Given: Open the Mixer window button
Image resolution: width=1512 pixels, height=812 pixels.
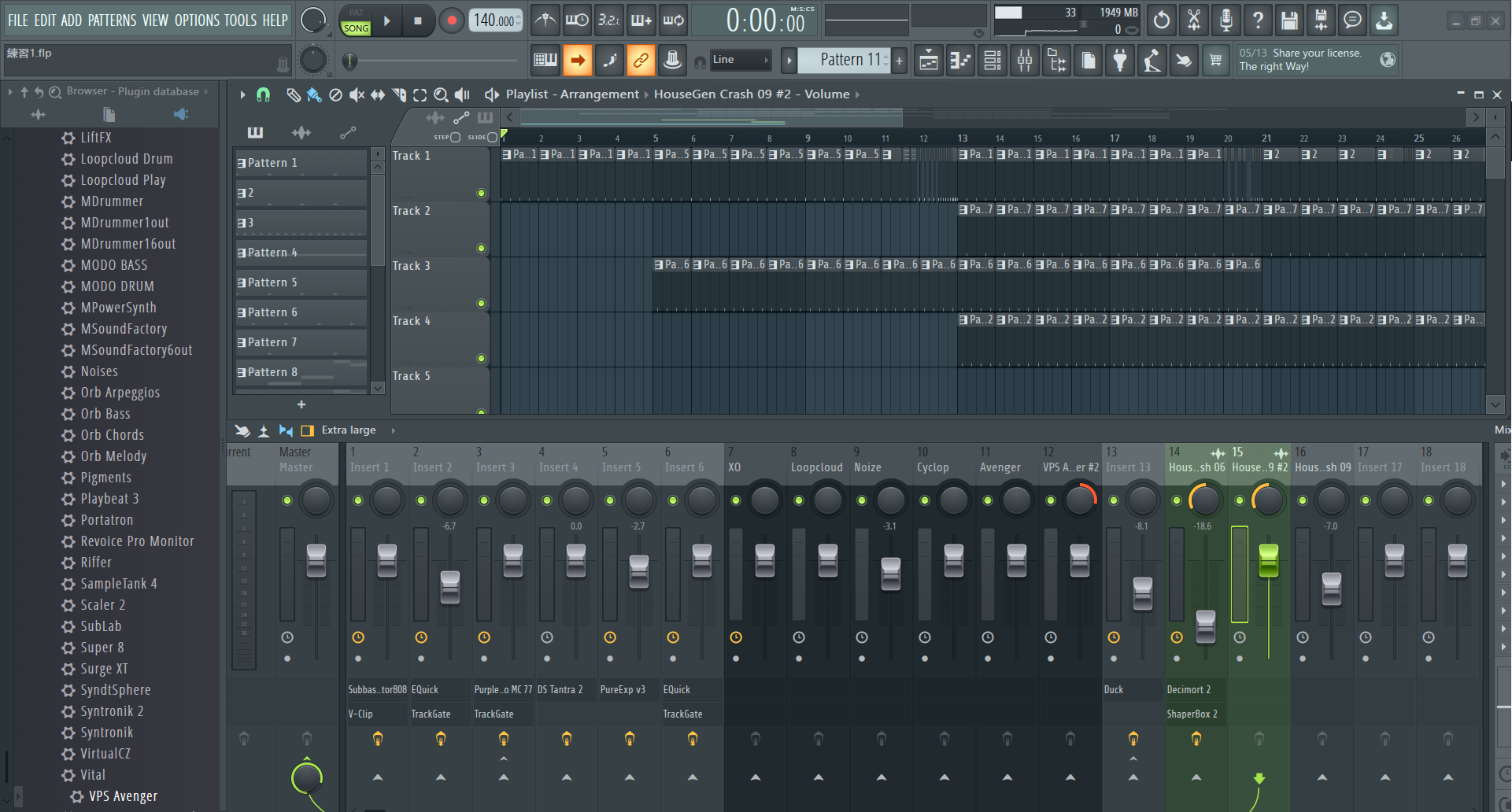Looking at the screenshot, I should 1025,60.
